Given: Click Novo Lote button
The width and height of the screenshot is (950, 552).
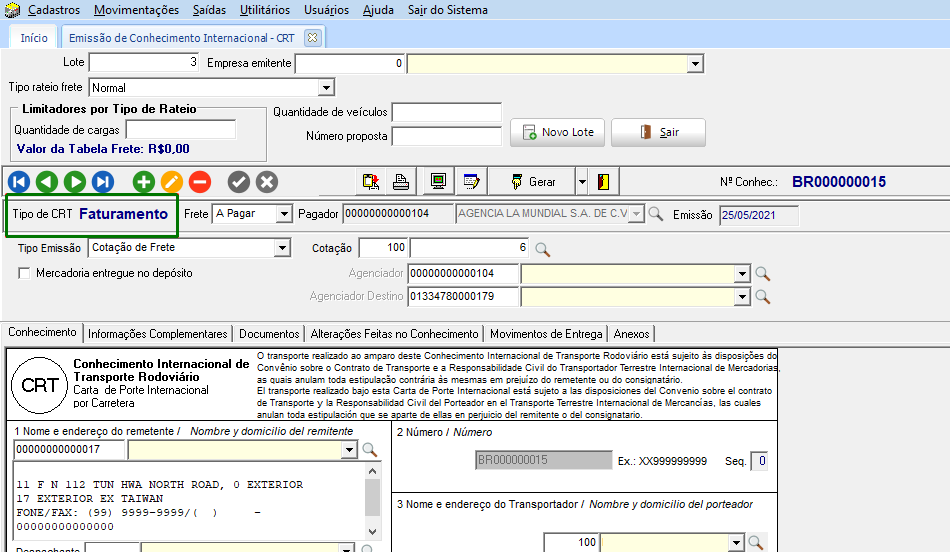Looking at the screenshot, I should (557, 132).
